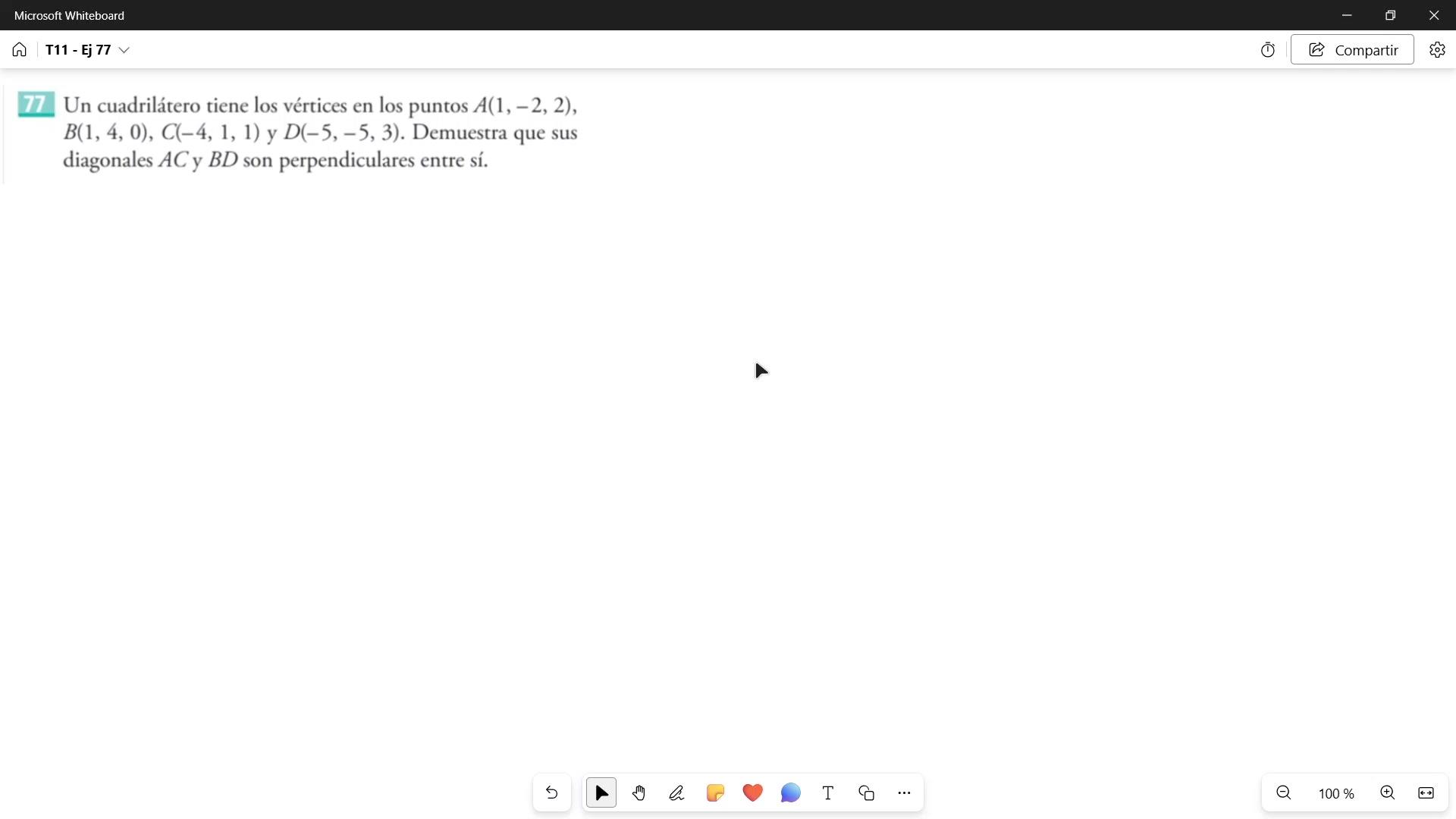Undo the last action

click(x=551, y=793)
